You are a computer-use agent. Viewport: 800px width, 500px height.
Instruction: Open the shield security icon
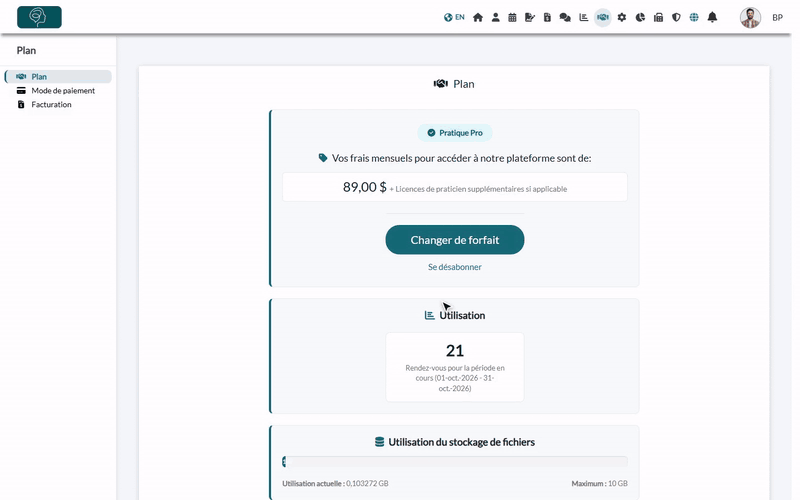676,17
